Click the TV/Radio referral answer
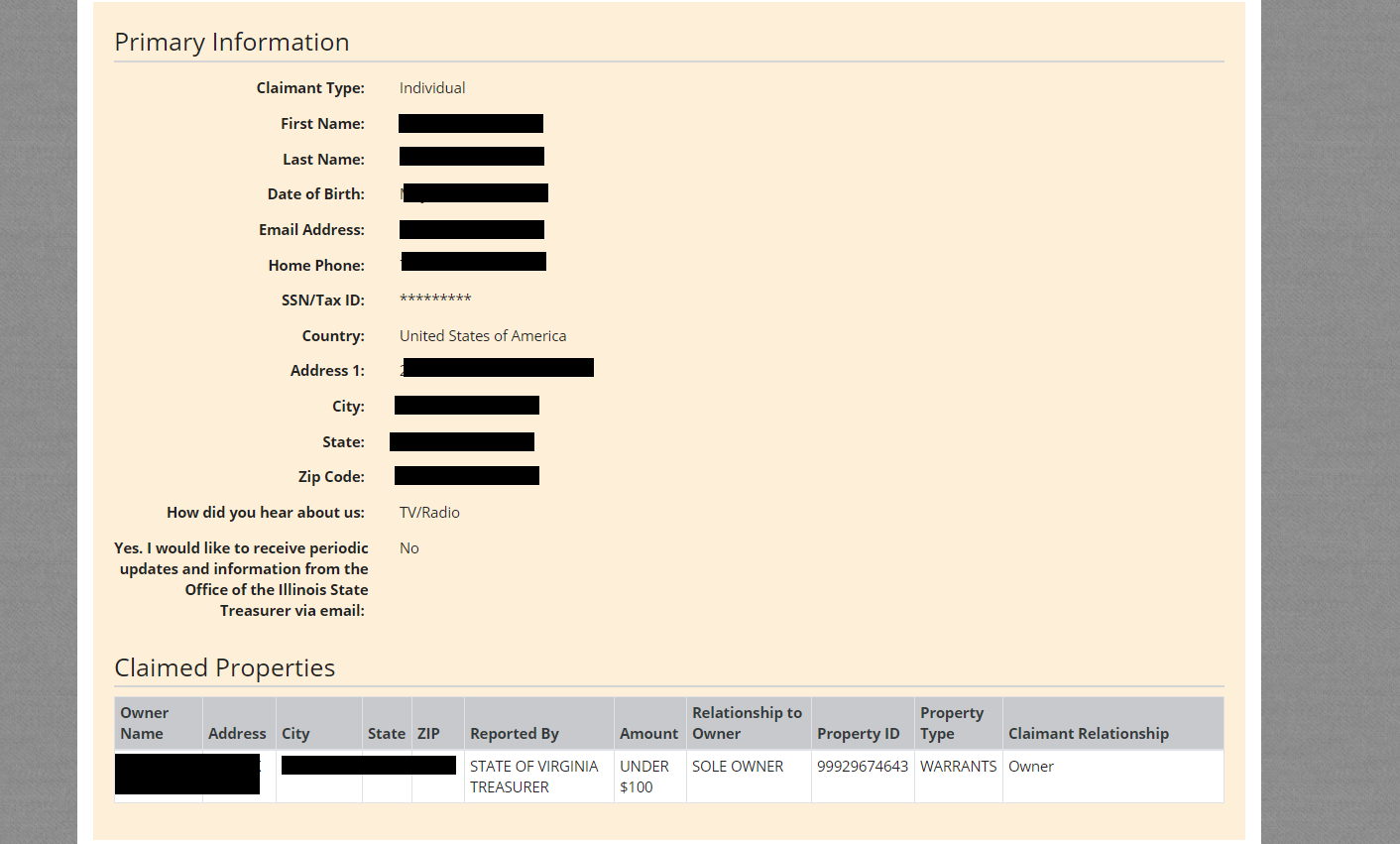1400x844 pixels. pyautogui.click(x=429, y=512)
